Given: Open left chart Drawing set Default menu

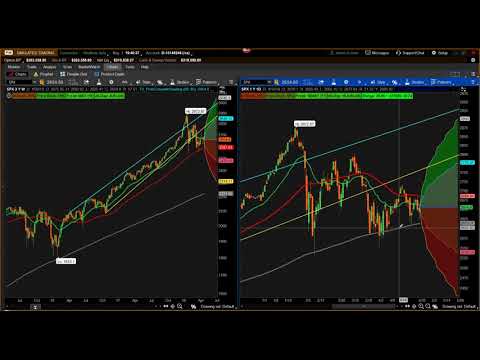Looking at the screenshot, I should point(217,306).
